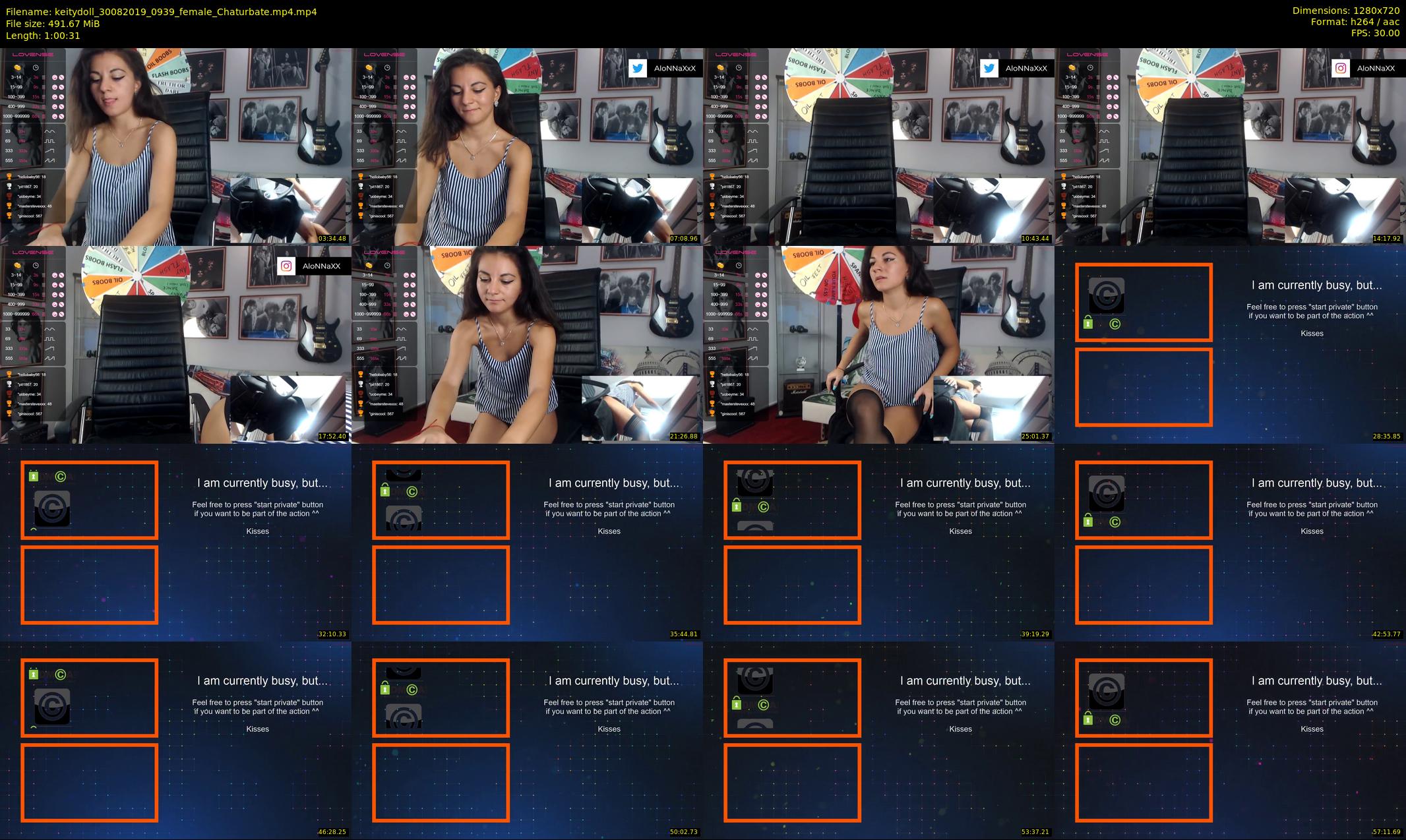Image resolution: width=1406 pixels, height=840 pixels.
Task: Click Lovense logo in 03:34.48 thumbnail
Action: 33,55
